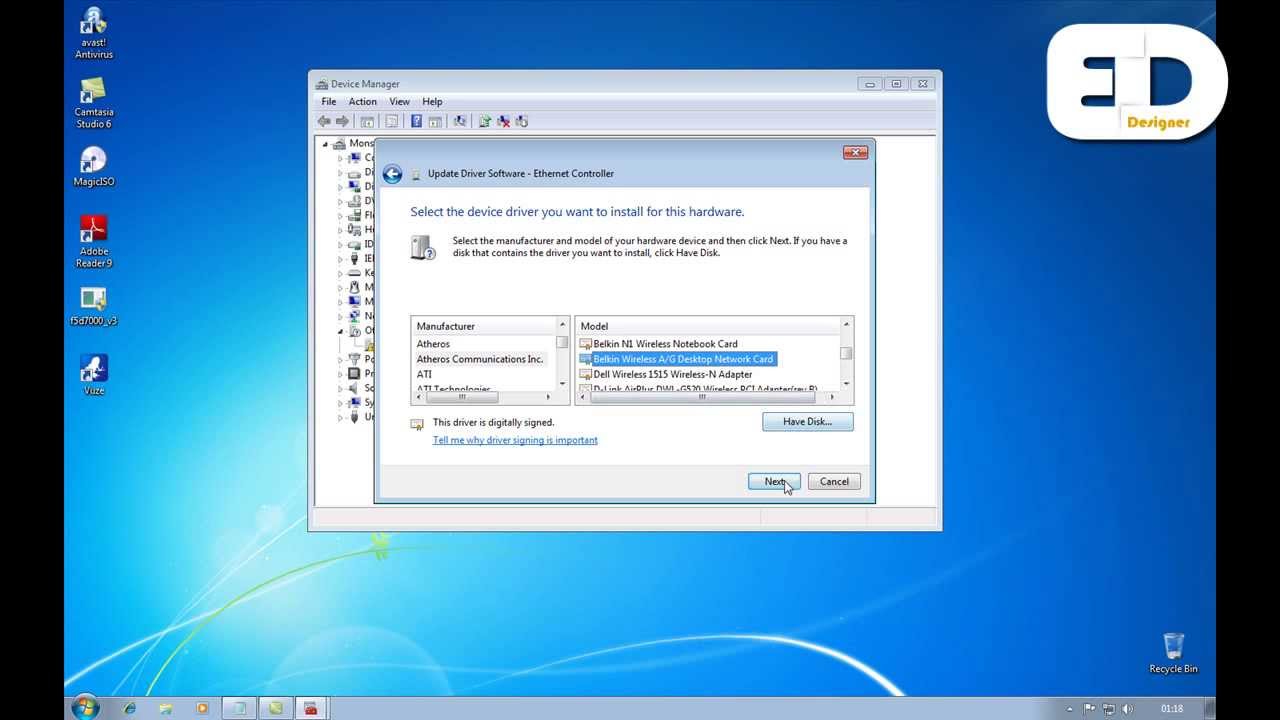Click Model list vertical scrollbar thumb

(x=846, y=353)
